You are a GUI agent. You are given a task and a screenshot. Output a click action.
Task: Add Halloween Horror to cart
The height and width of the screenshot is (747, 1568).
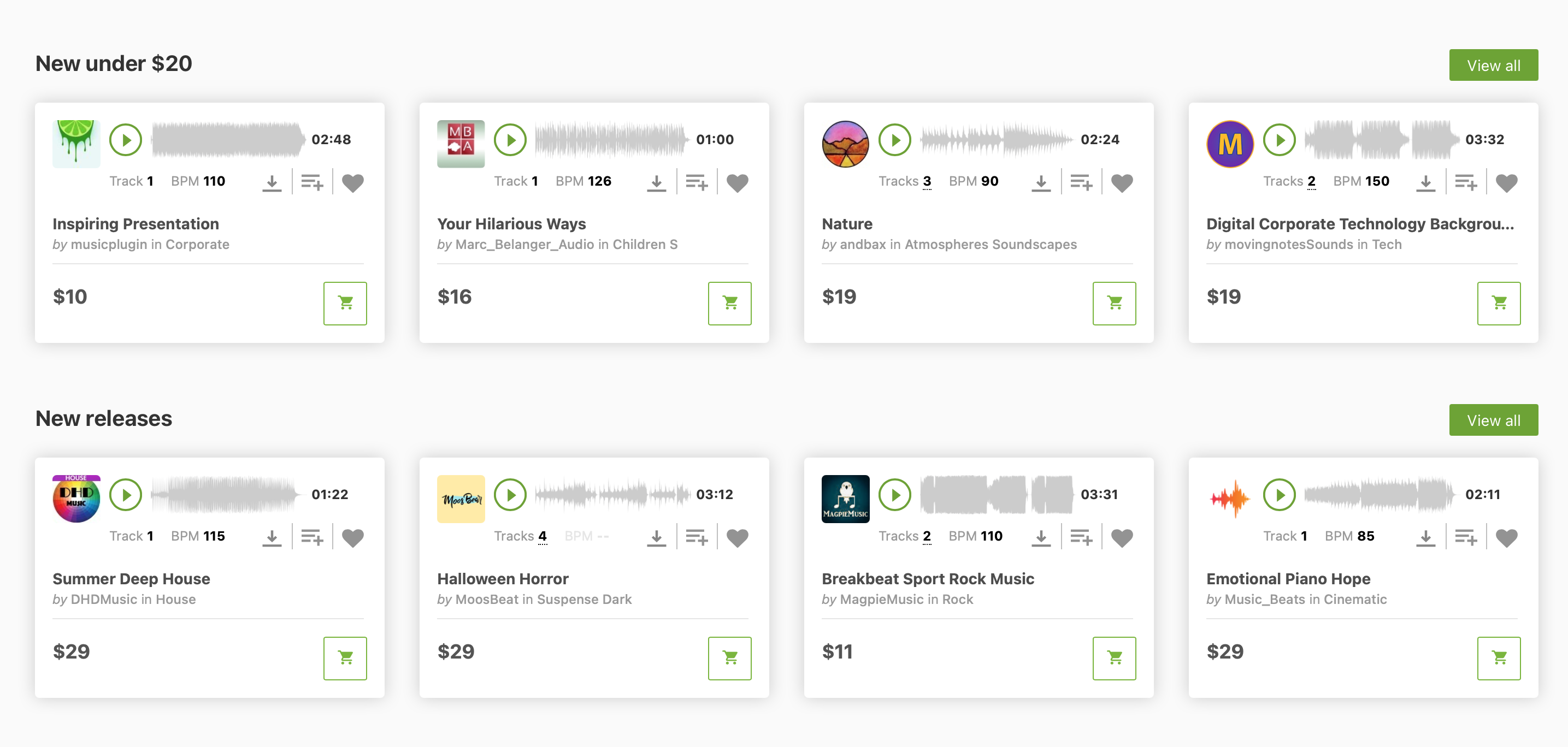click(729, 657)
